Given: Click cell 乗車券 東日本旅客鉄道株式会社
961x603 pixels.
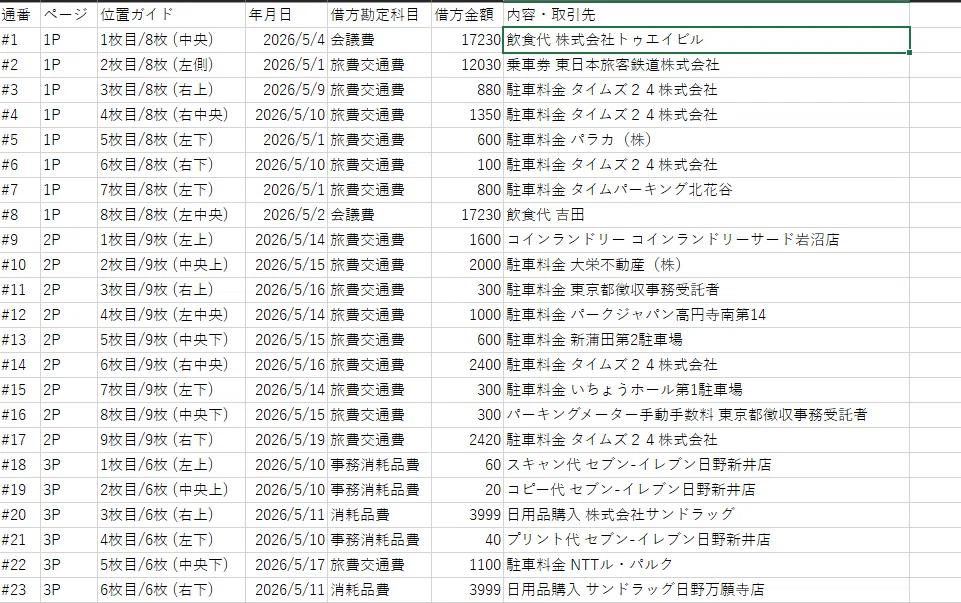Looking at the screenshot, I should tap(706, 65).
